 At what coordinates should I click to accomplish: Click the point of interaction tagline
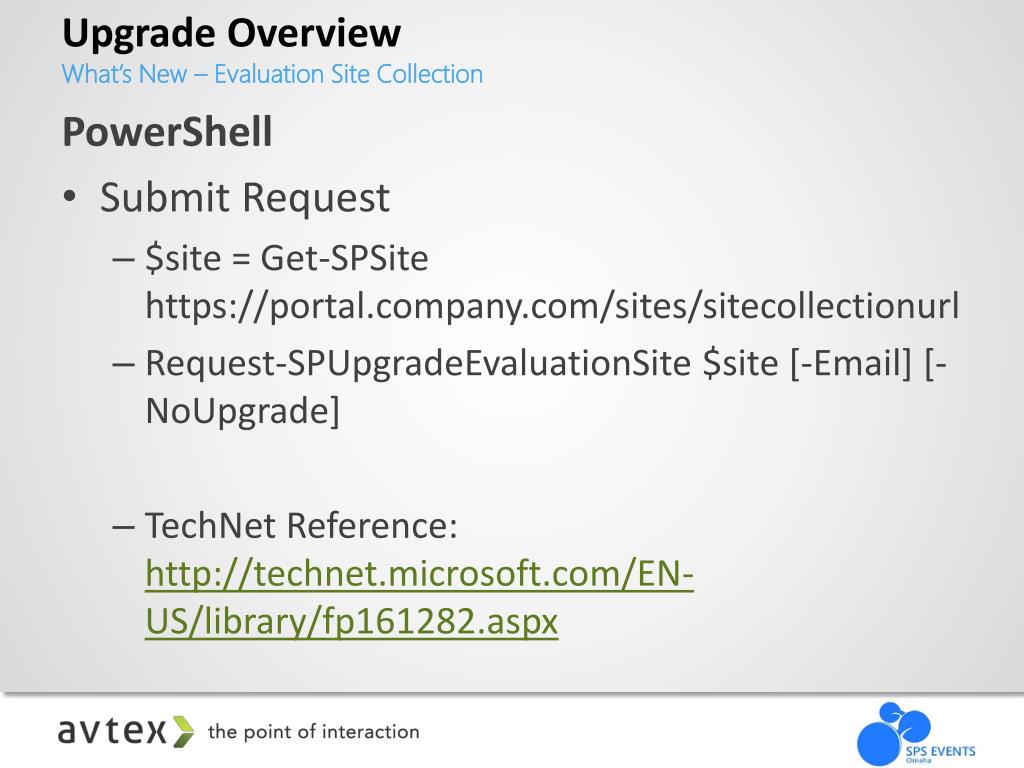[313, 731]
